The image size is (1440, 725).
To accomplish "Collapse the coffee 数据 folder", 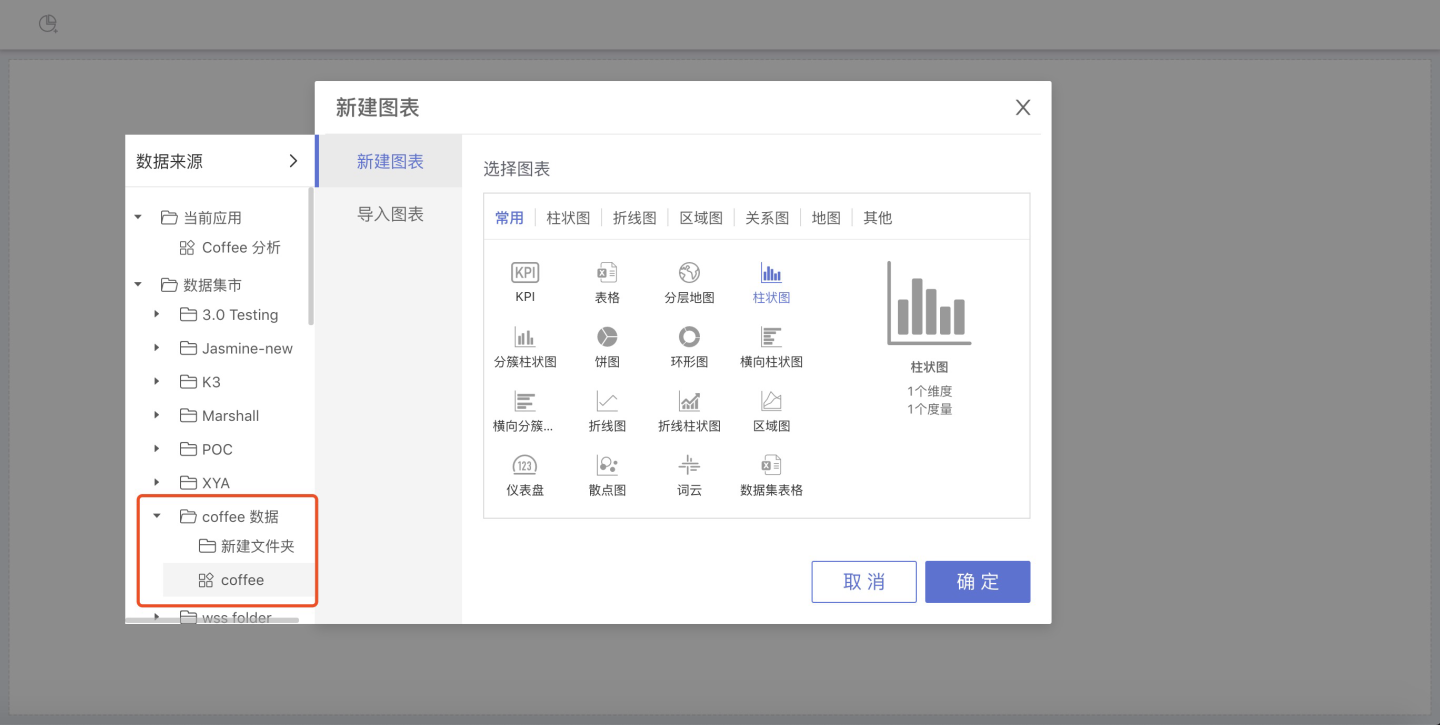I will (x=157, y=516).
